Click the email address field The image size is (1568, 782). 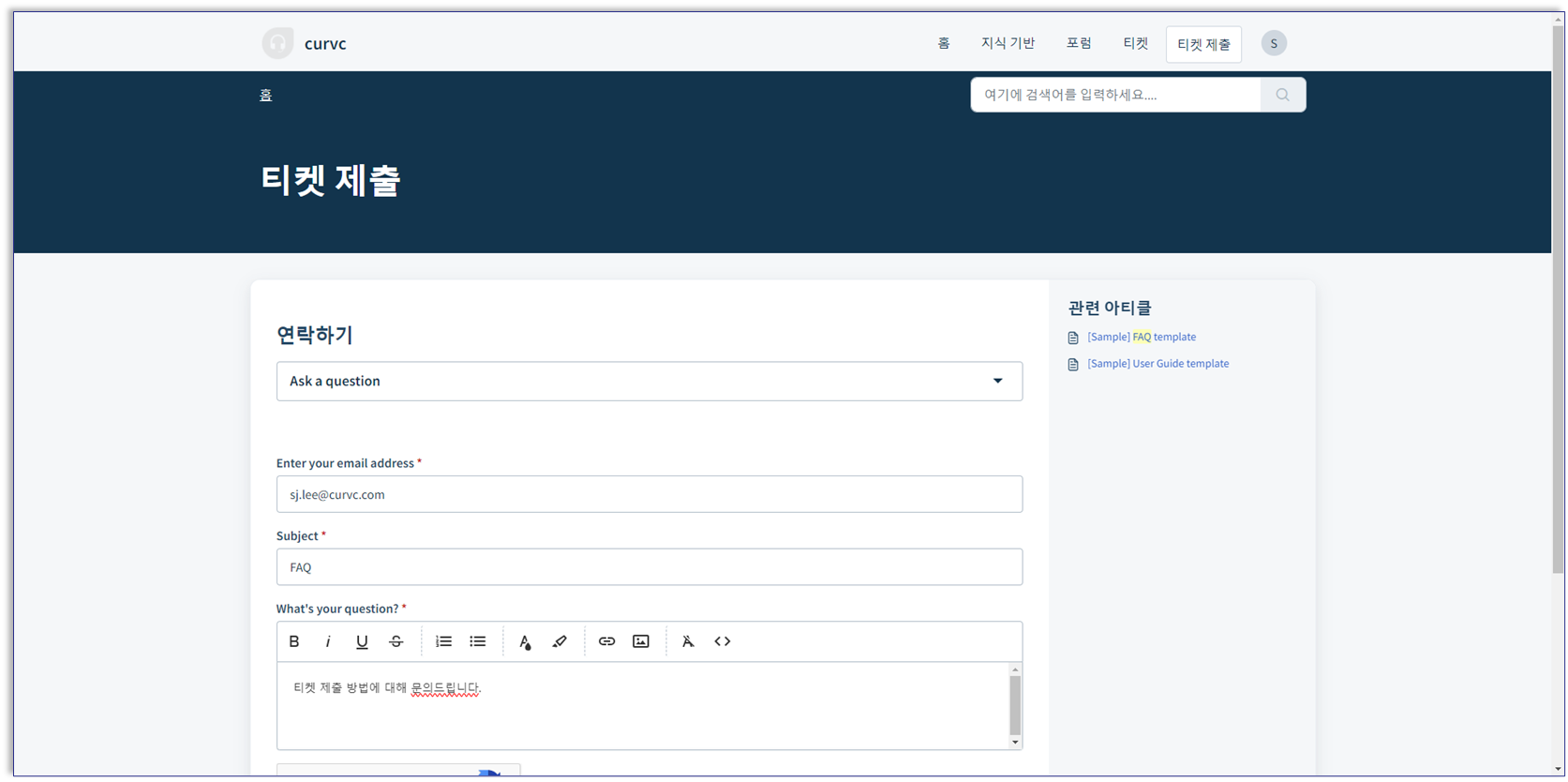650,494
